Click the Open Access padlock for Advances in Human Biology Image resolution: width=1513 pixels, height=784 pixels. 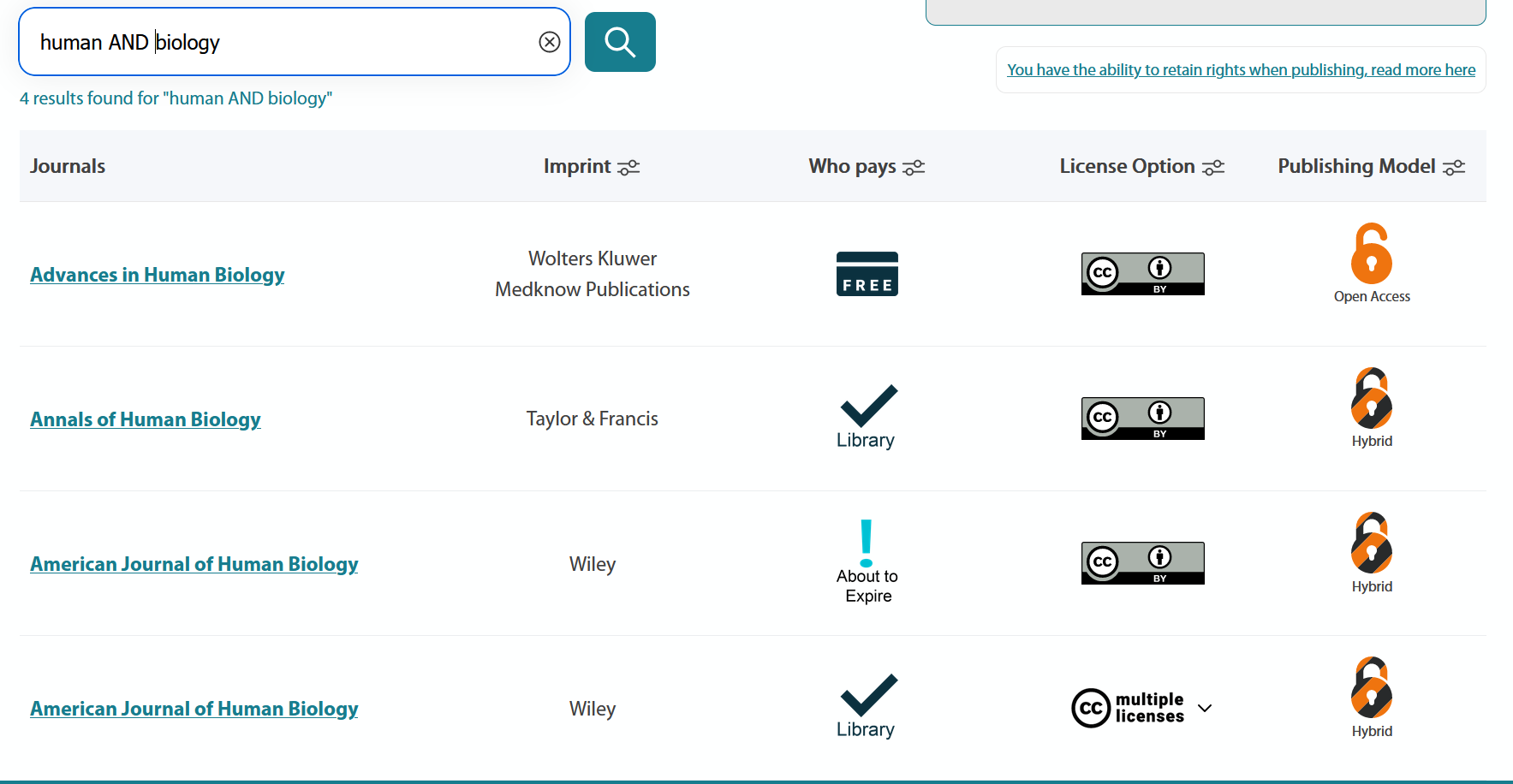(x=1371, y=254)
